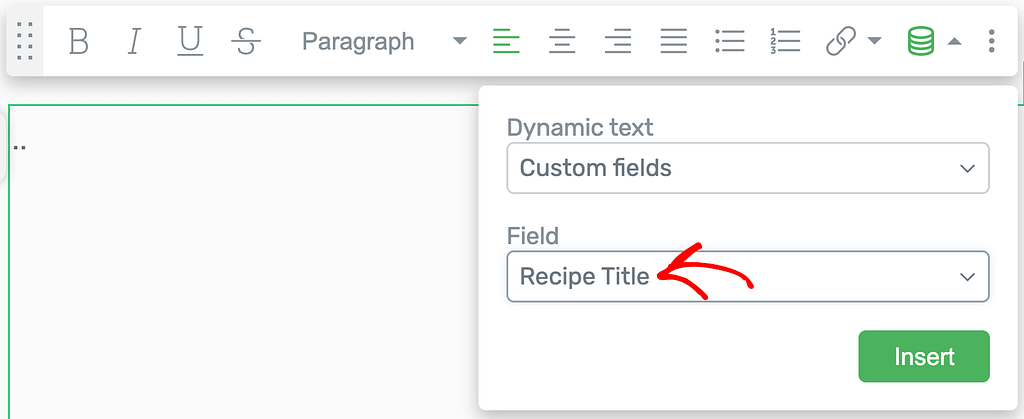Click the Insert button

pos(924,356)
